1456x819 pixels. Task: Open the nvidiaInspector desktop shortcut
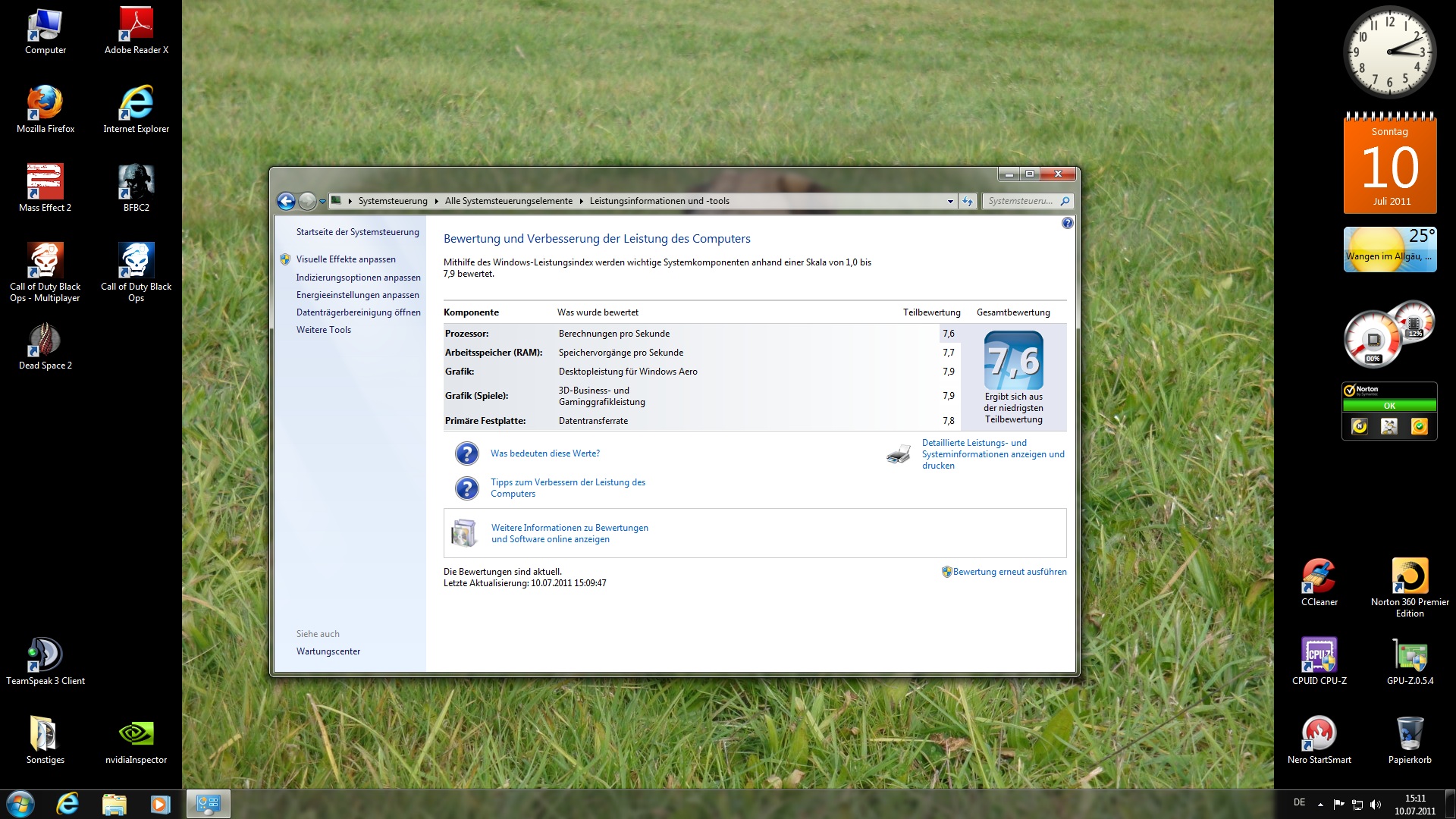pos(136,734)
